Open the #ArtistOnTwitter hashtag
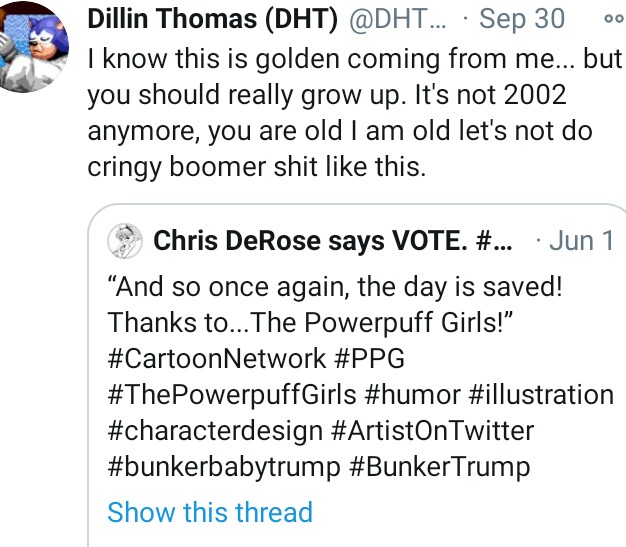This screenshot has height=547, width=626. pyautogui.click(x=432, y=430)
